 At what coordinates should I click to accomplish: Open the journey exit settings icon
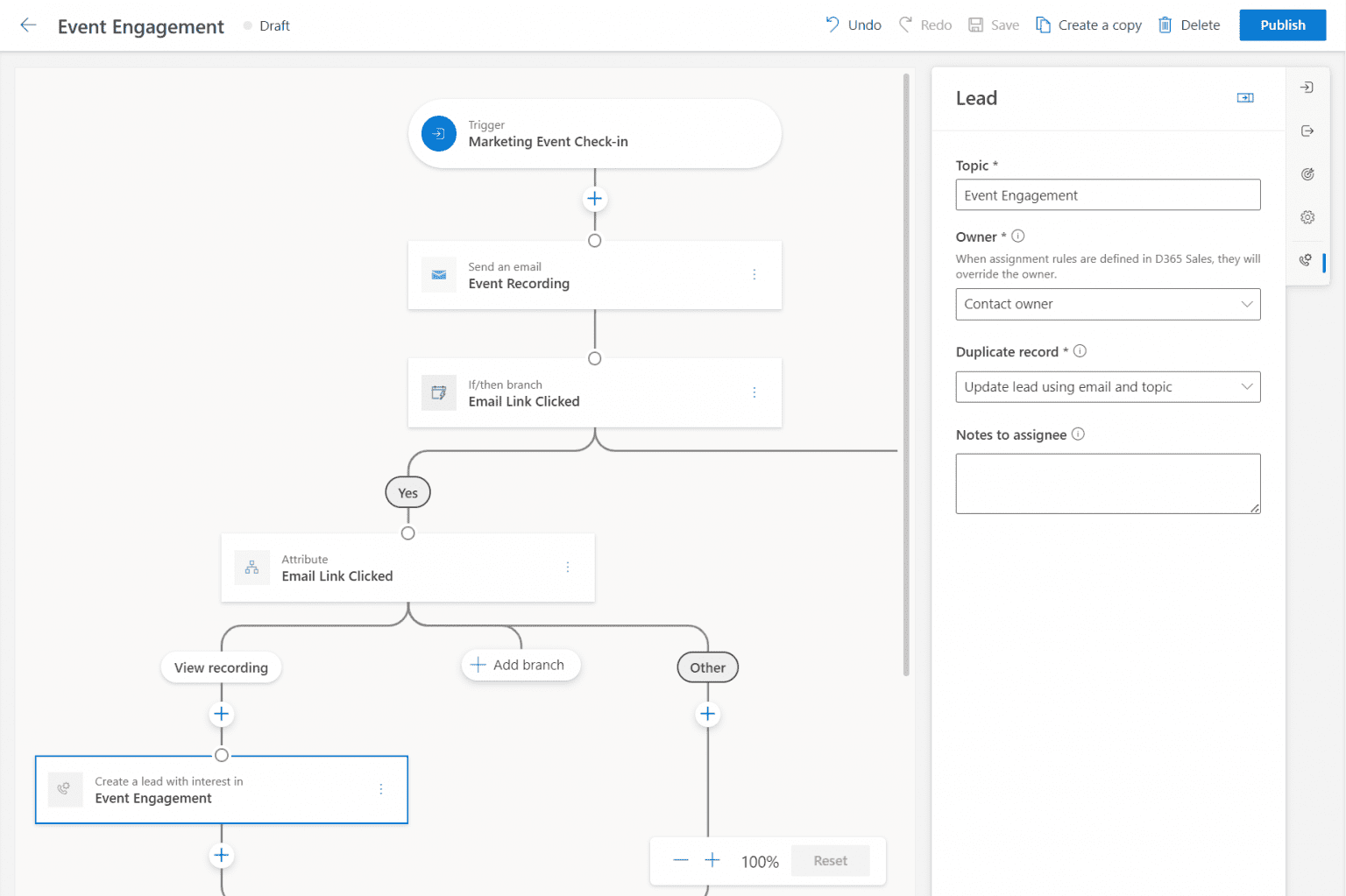tap(1307, 131)
